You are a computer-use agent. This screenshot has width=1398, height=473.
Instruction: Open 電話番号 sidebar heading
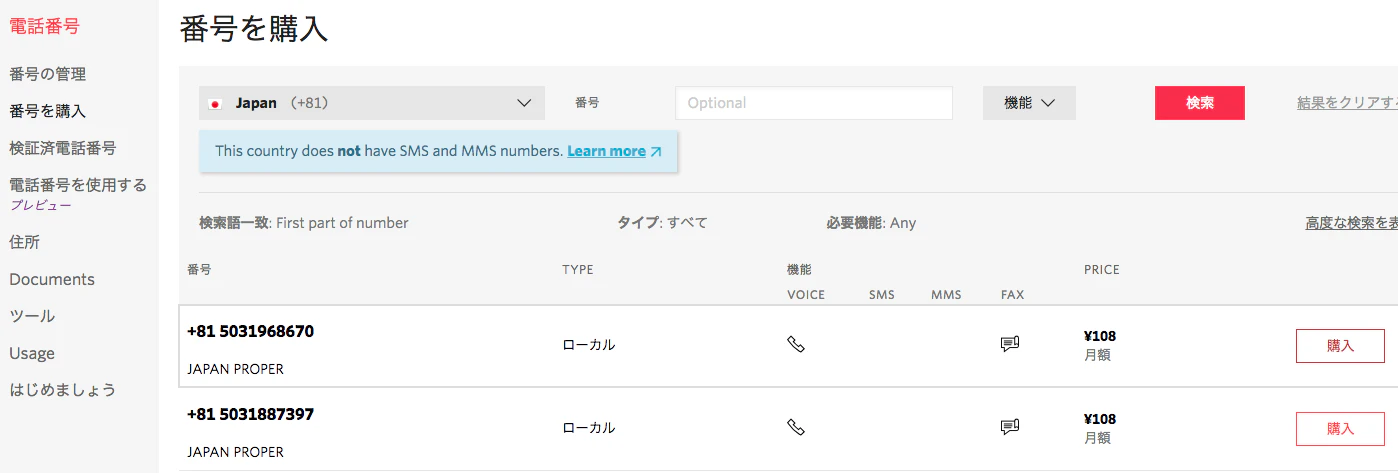click(44, 27)
